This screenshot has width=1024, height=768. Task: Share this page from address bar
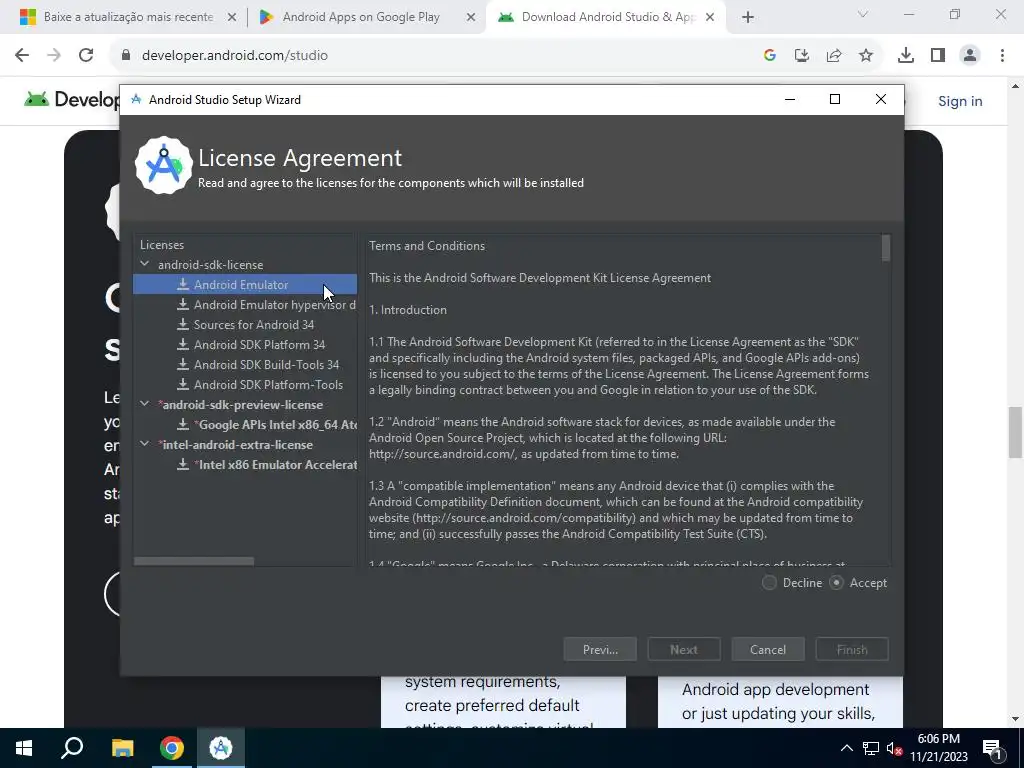(x=834, y=56)
